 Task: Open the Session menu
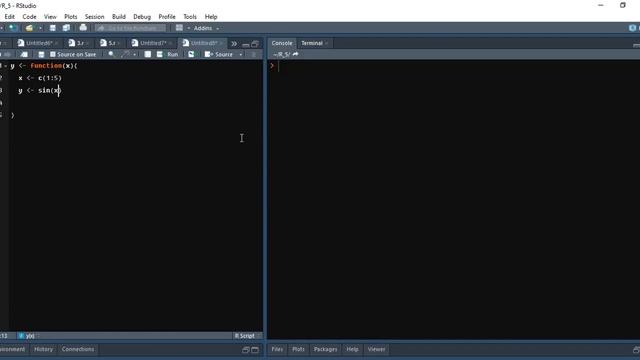(x=94, y=17)
